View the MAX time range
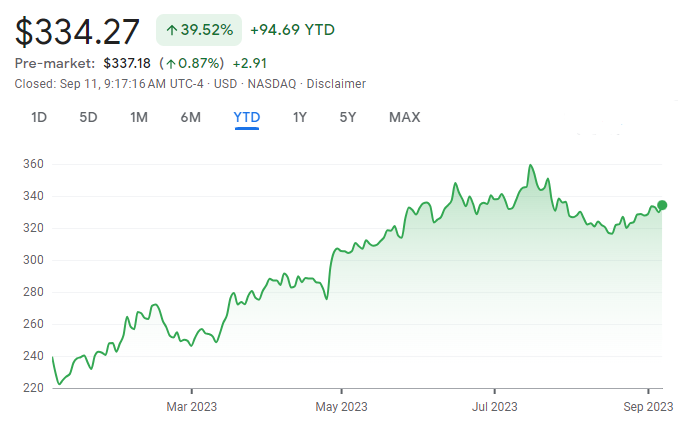Image resolution: width=700 pixels, height=431 pixels. (404, 117)
